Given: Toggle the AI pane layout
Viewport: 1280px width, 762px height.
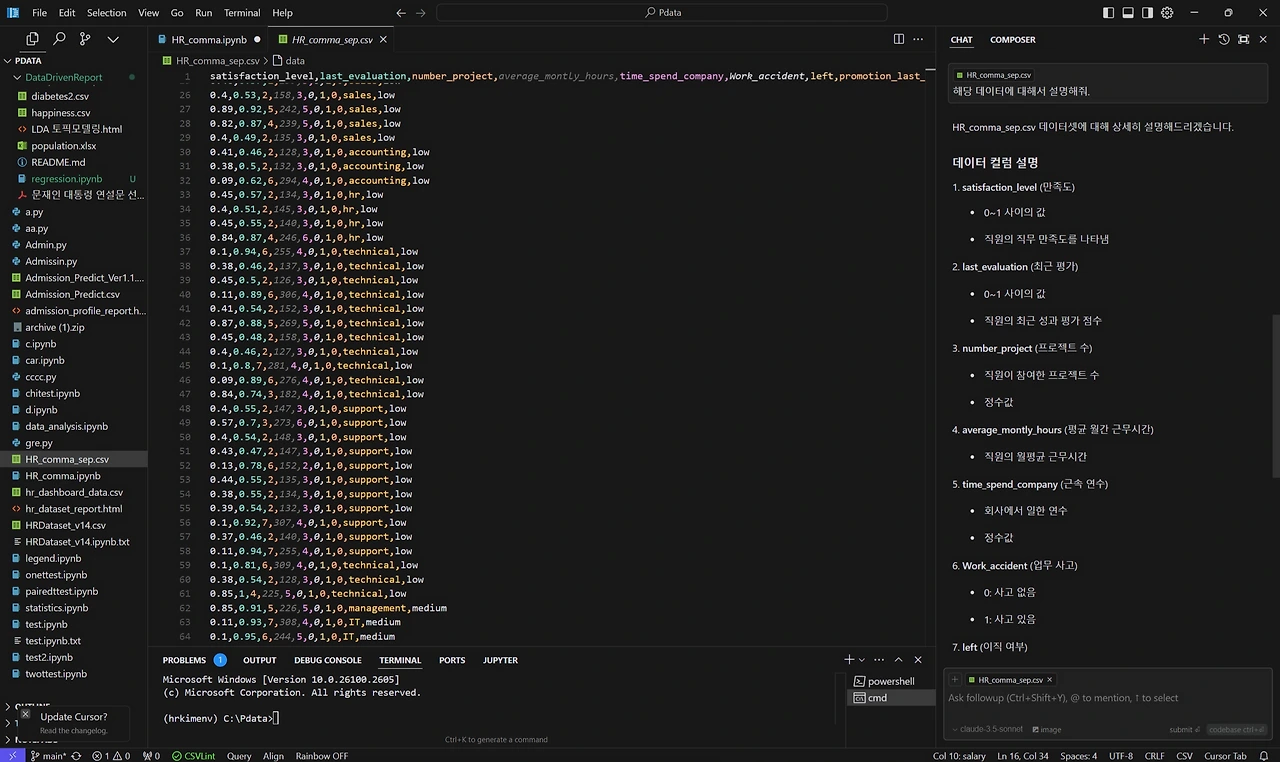Looking at the screenshot, I should click(x=1148, y=13).
